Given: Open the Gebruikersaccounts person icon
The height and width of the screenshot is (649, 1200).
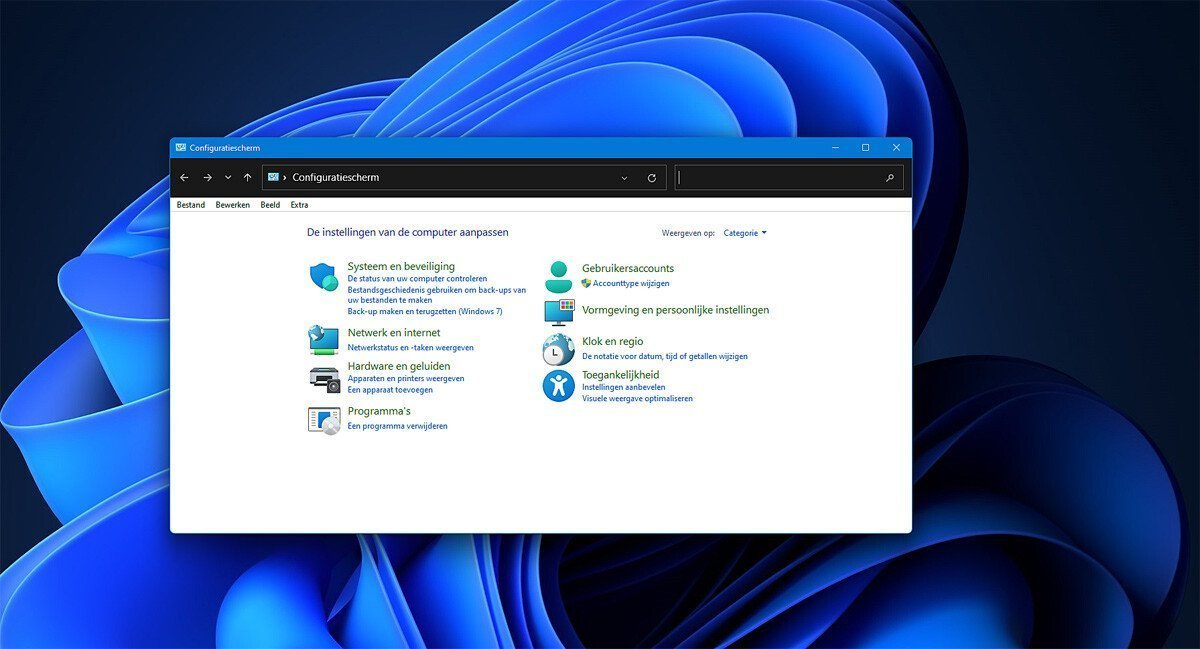Looking at the screenshot, I should point(559,276).
